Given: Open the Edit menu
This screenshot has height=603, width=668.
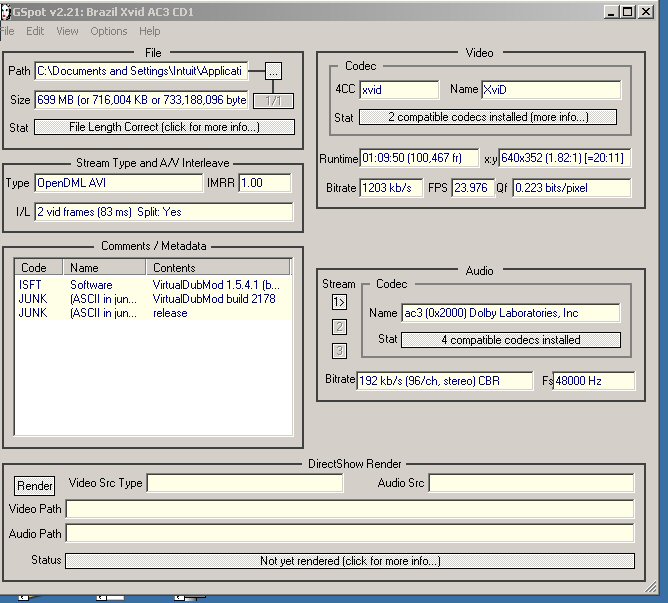Looking at the screenshot, I should click(x=35, y=31).
